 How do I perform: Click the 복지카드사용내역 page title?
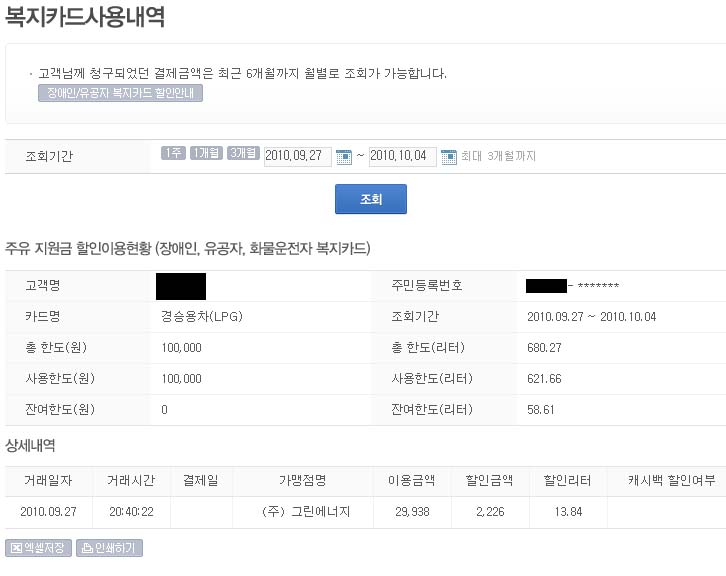[85, 17]
